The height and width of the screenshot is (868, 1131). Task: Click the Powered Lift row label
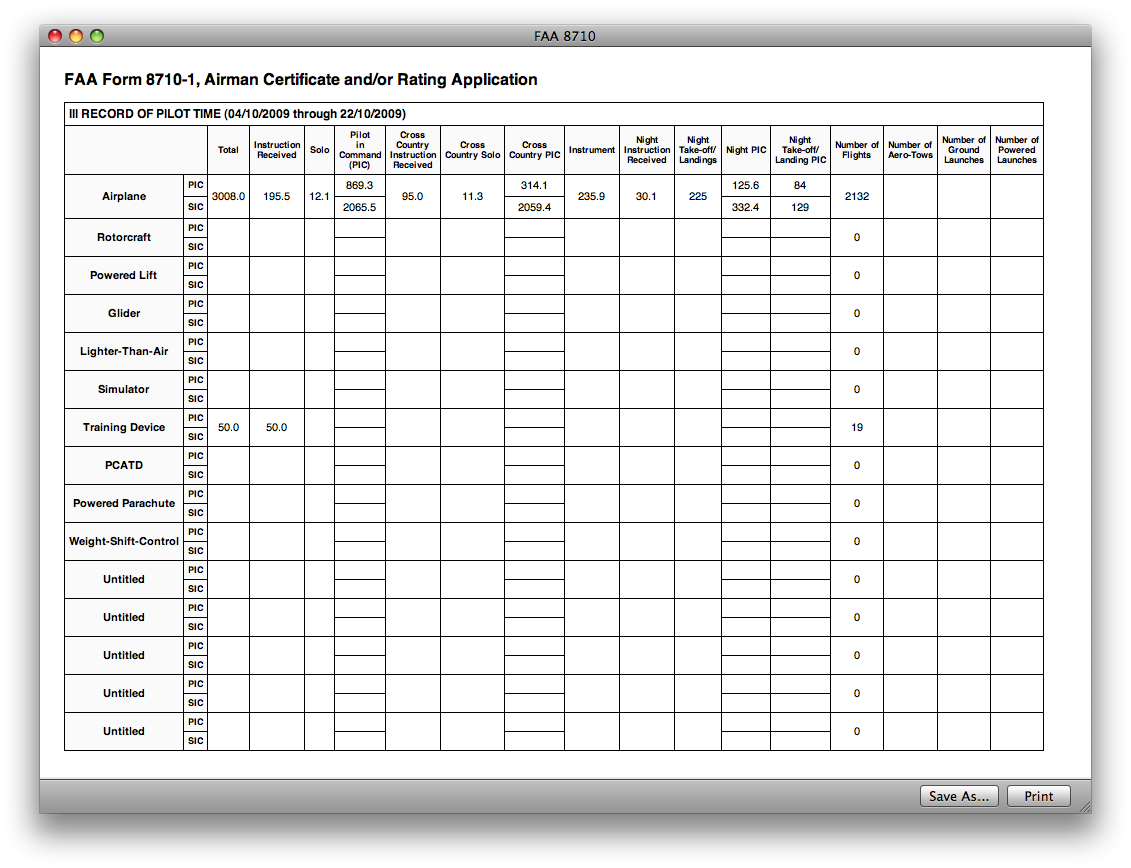(x=123, y=275)
